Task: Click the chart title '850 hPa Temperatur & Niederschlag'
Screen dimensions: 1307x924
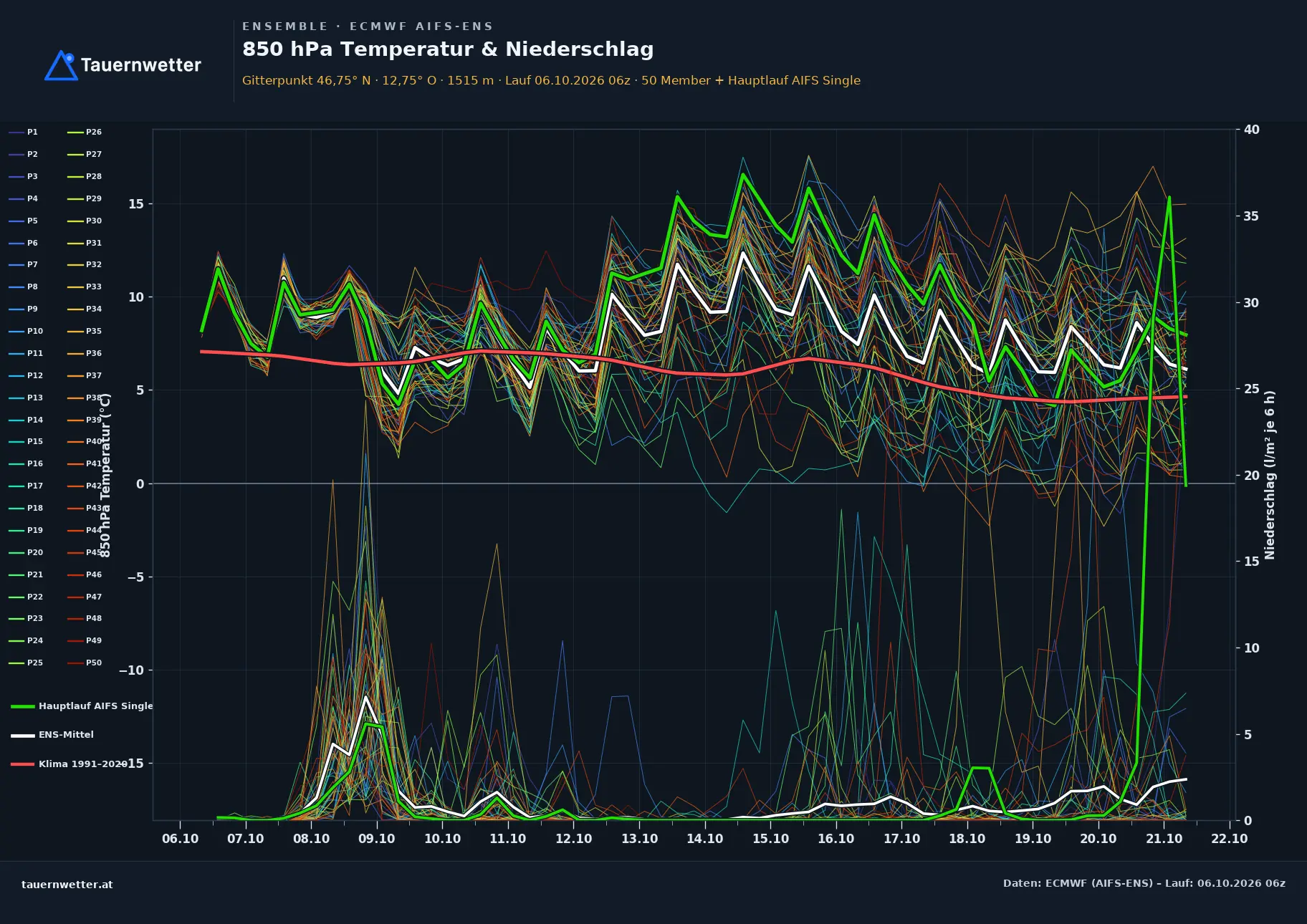Action: point(448,49)
